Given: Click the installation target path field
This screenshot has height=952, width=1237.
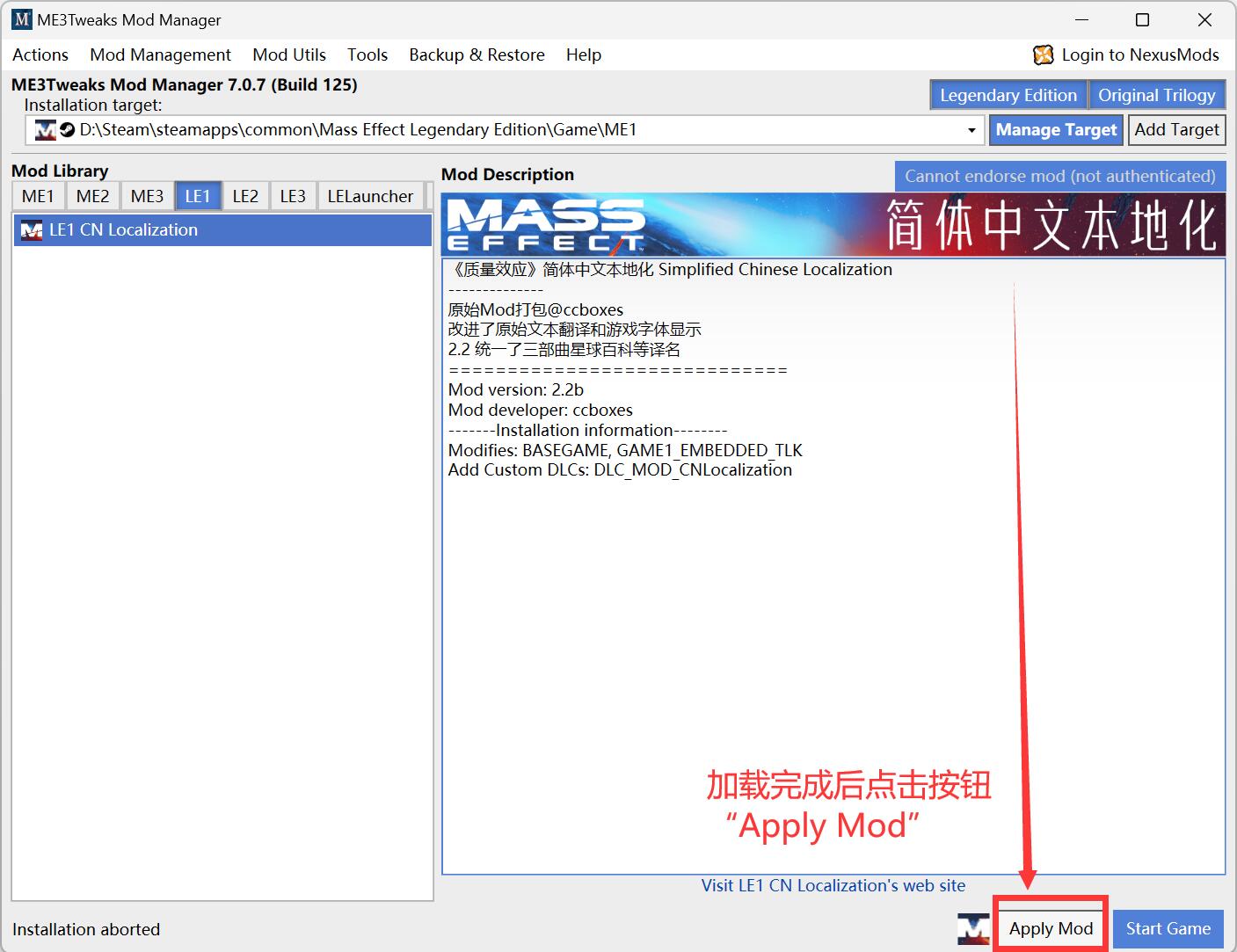Looking at the screenshot, I should 504,130.
